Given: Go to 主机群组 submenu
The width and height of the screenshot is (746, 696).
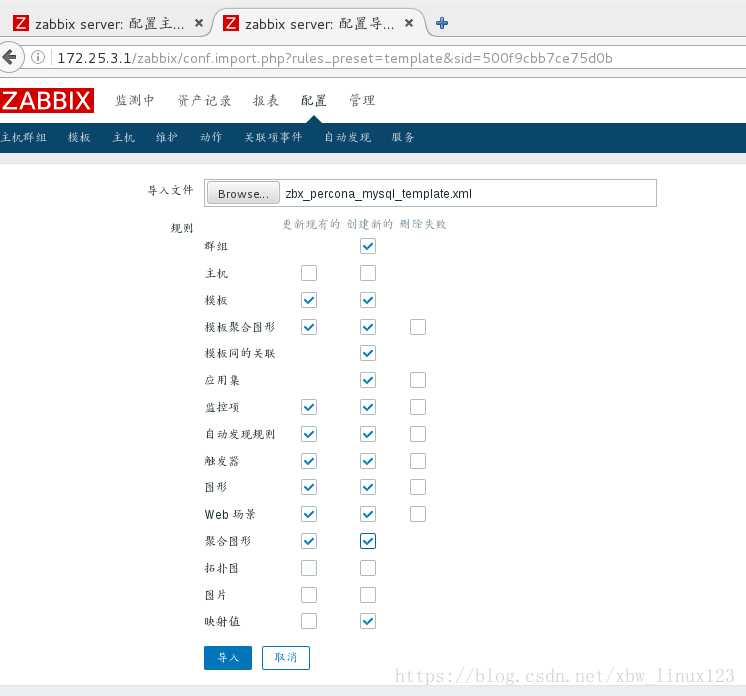Looking at the screenshot, I should (24, 137).
